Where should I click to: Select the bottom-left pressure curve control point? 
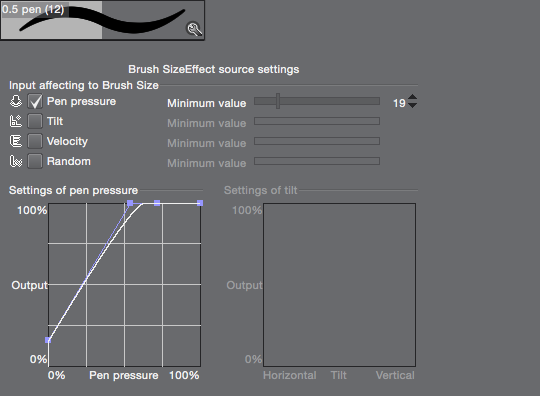pyautogui.click(x=48, y=340)
